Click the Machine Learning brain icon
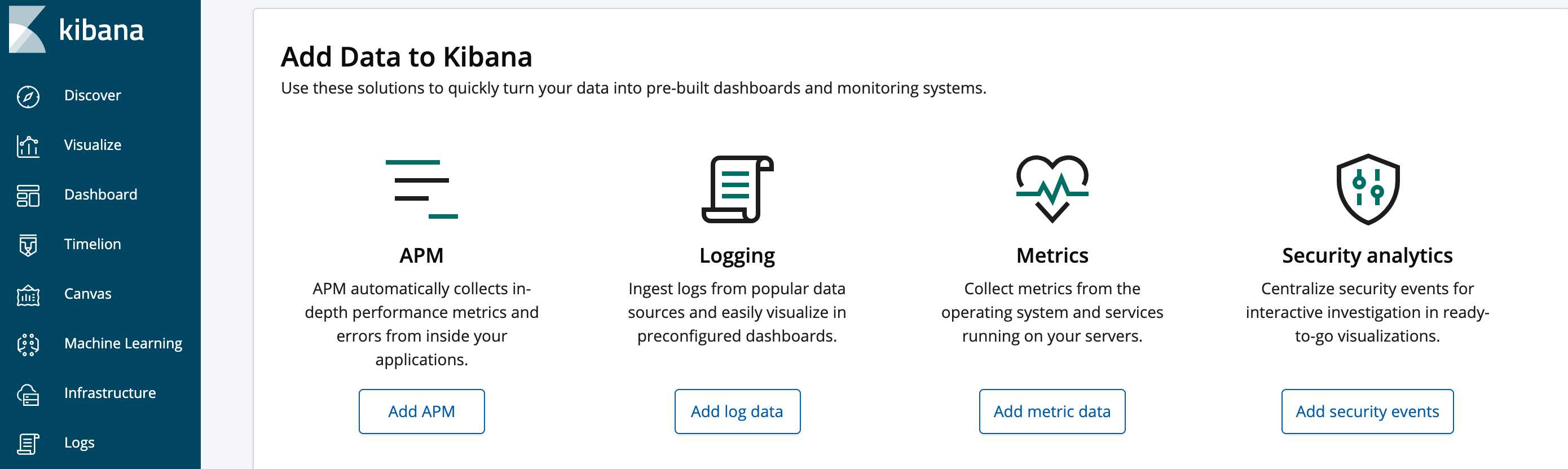 [28, 344]
